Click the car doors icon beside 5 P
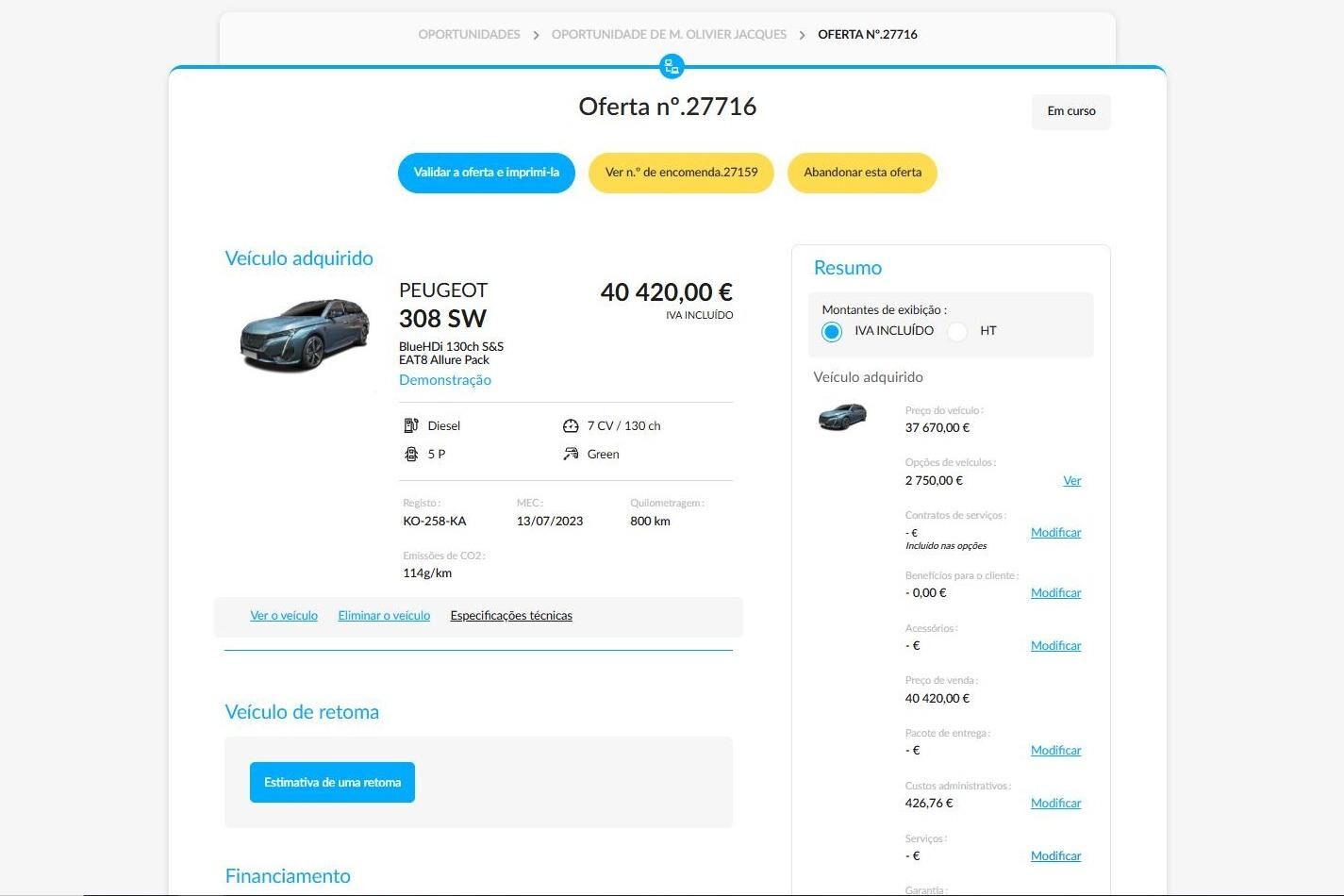The height and width of the screenshot is (896, 1344). (x=411, y=454)
